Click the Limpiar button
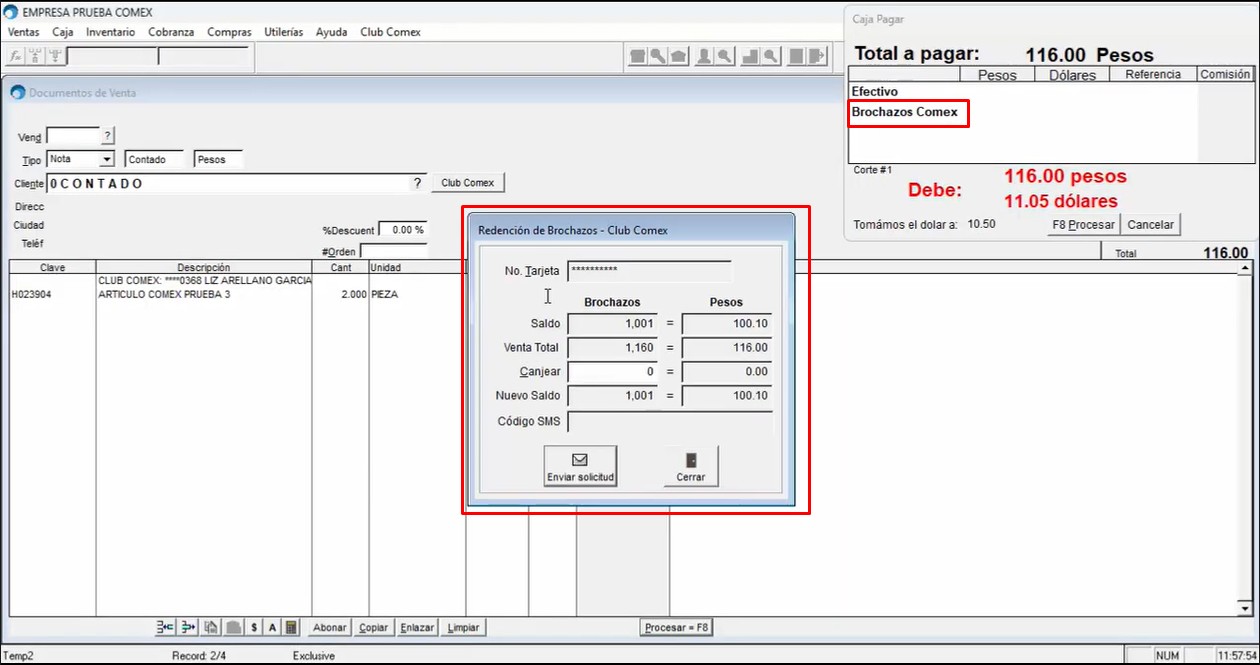 tap(464, 627)
